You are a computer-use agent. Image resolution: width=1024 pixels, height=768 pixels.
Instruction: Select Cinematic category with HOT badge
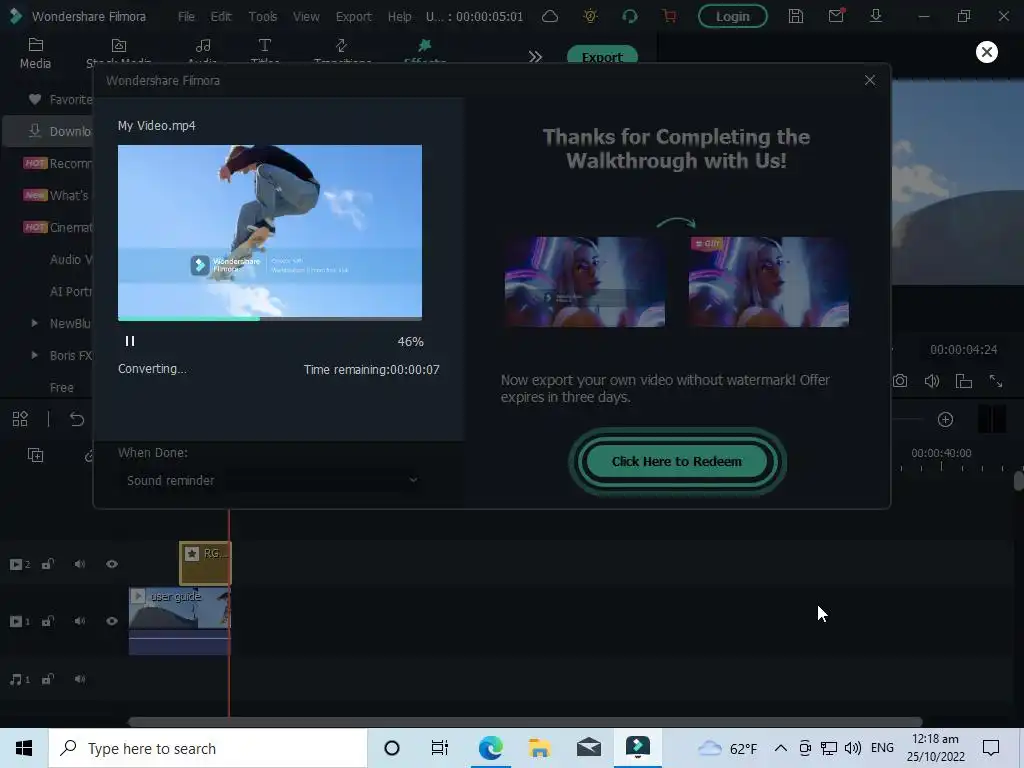point(57,227)
